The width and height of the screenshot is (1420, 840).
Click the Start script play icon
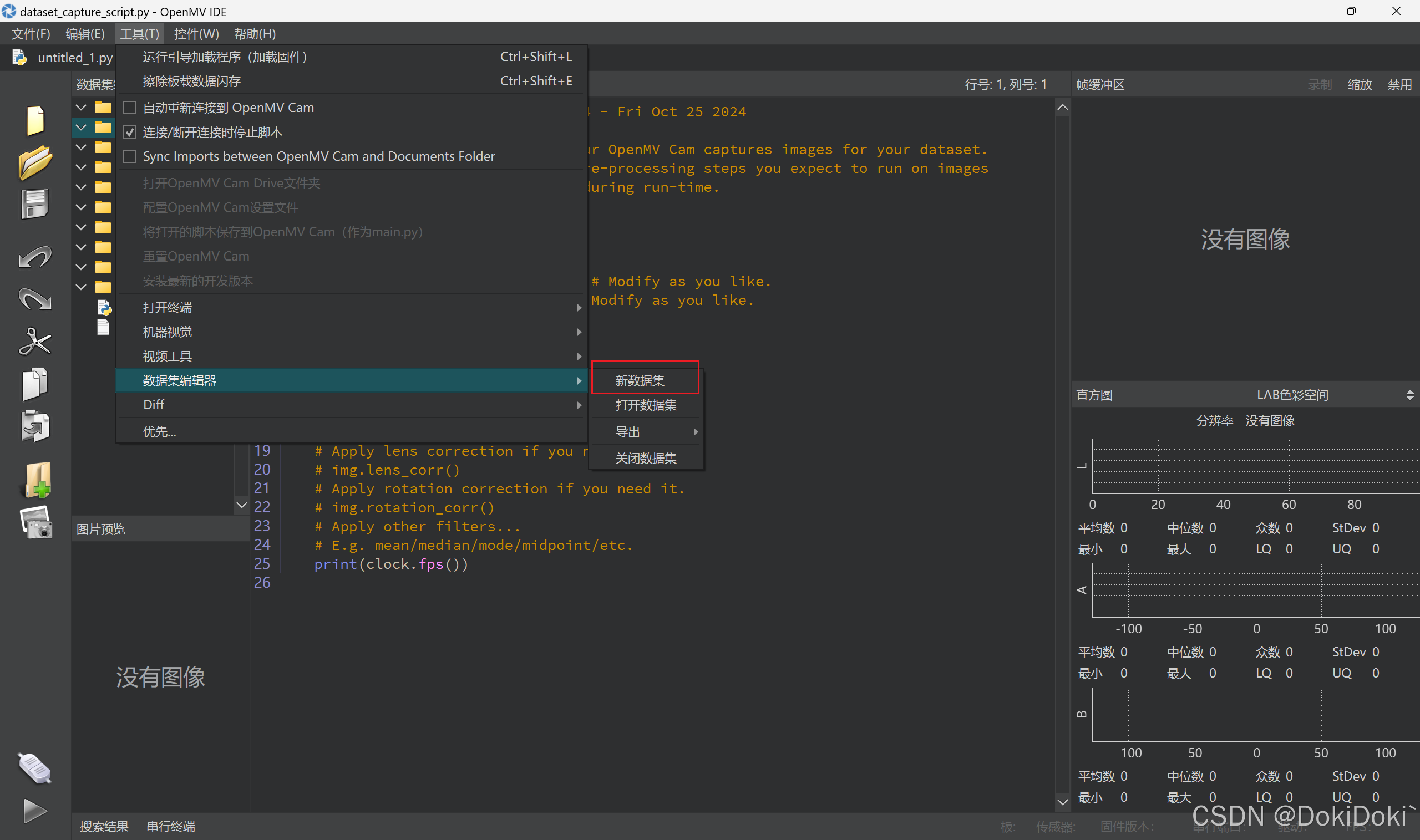(35, 811)
